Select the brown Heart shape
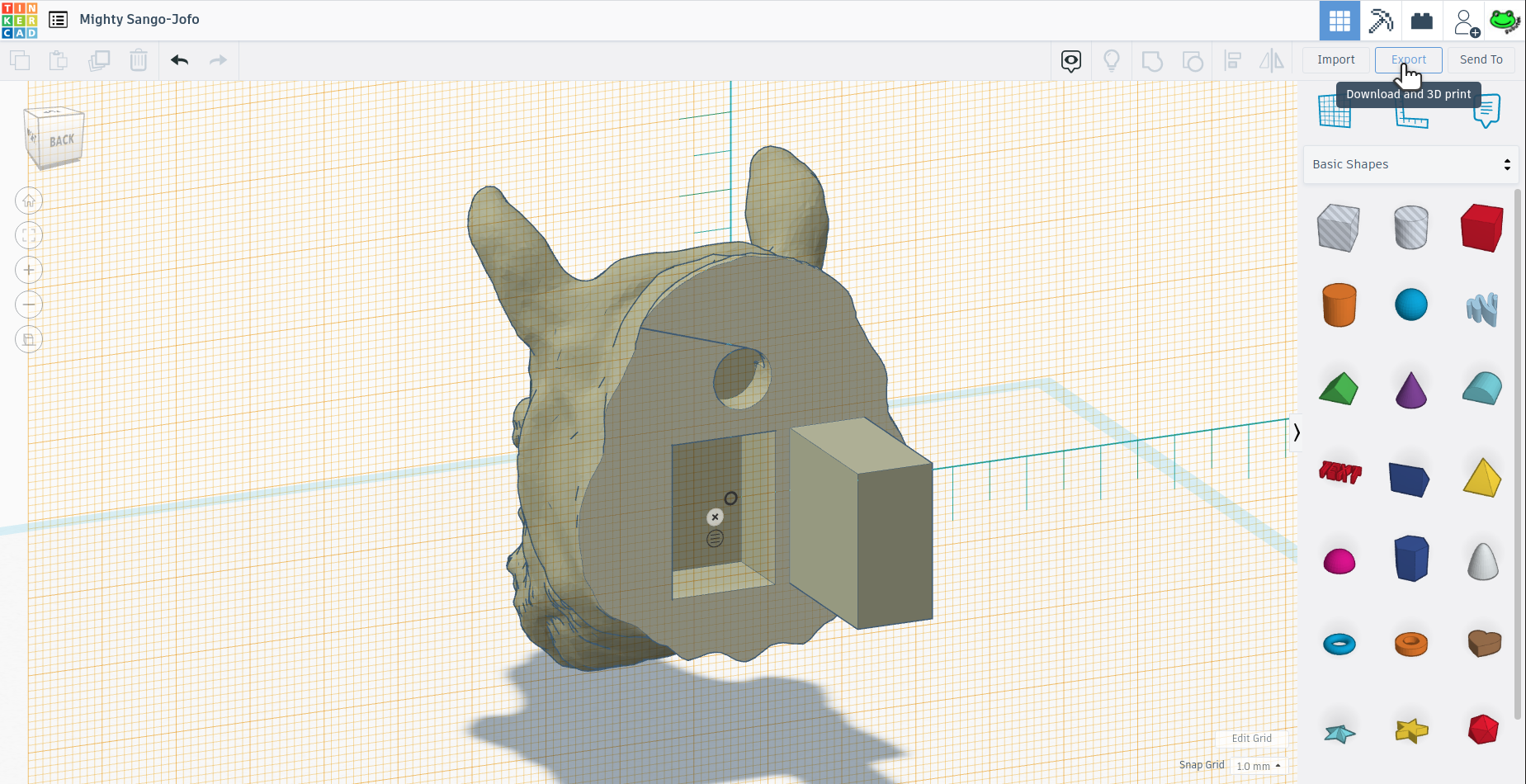The height and width of the screenshot is (784, 1526). pos(1484,643)
